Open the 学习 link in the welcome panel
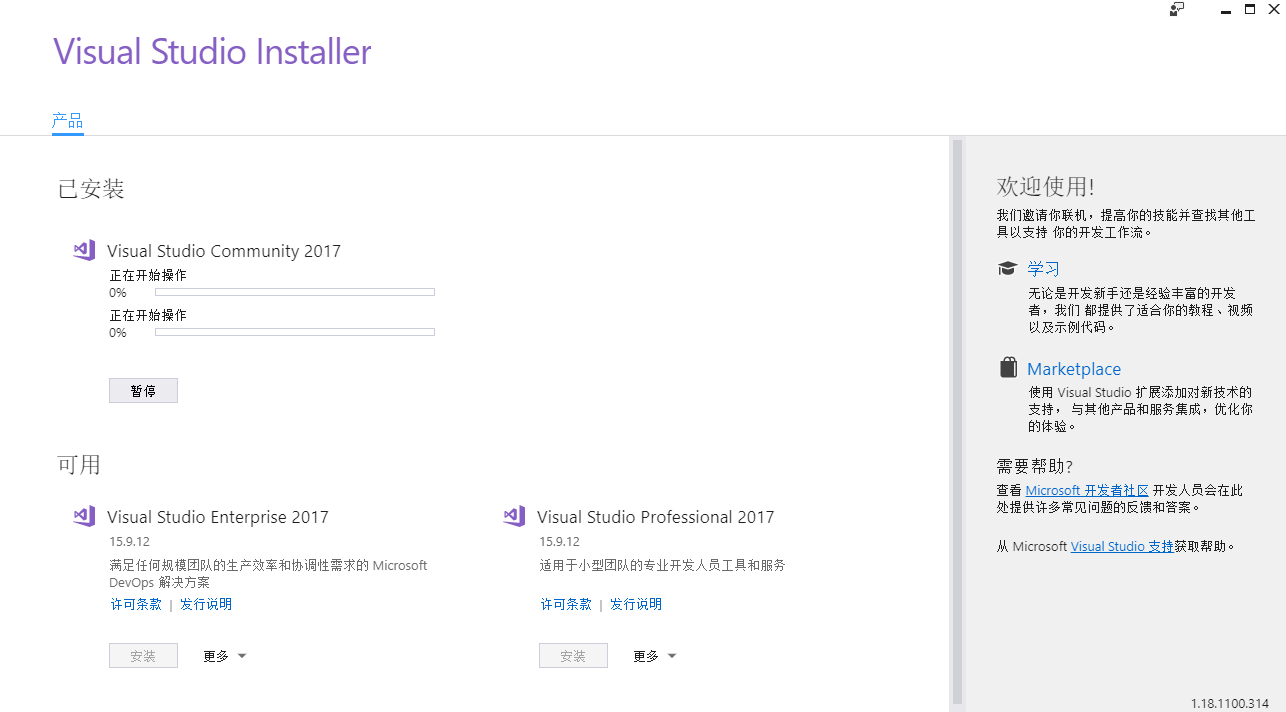1286x712 pixels. 1043,268
